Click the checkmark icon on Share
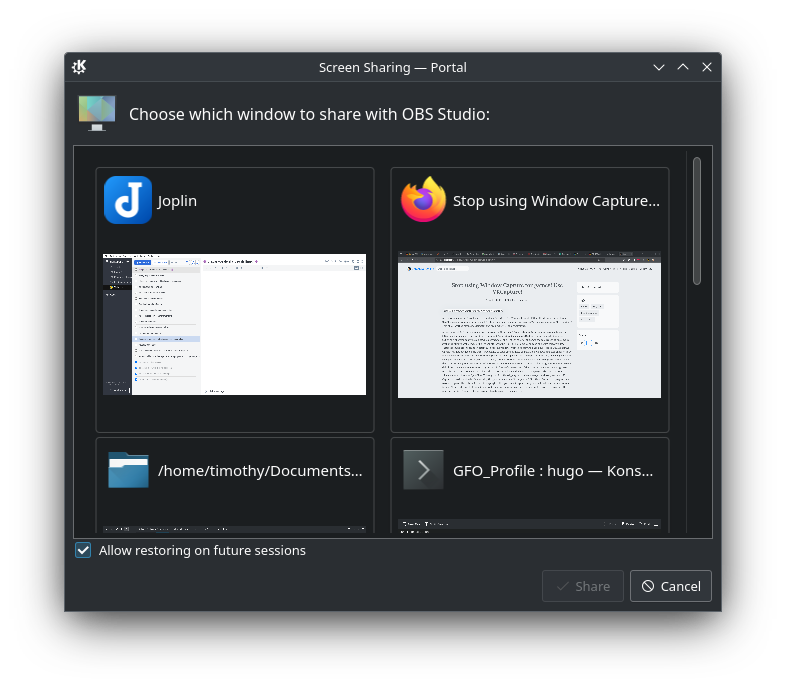Viewport: 786px width, 688px height. [563, 586]
